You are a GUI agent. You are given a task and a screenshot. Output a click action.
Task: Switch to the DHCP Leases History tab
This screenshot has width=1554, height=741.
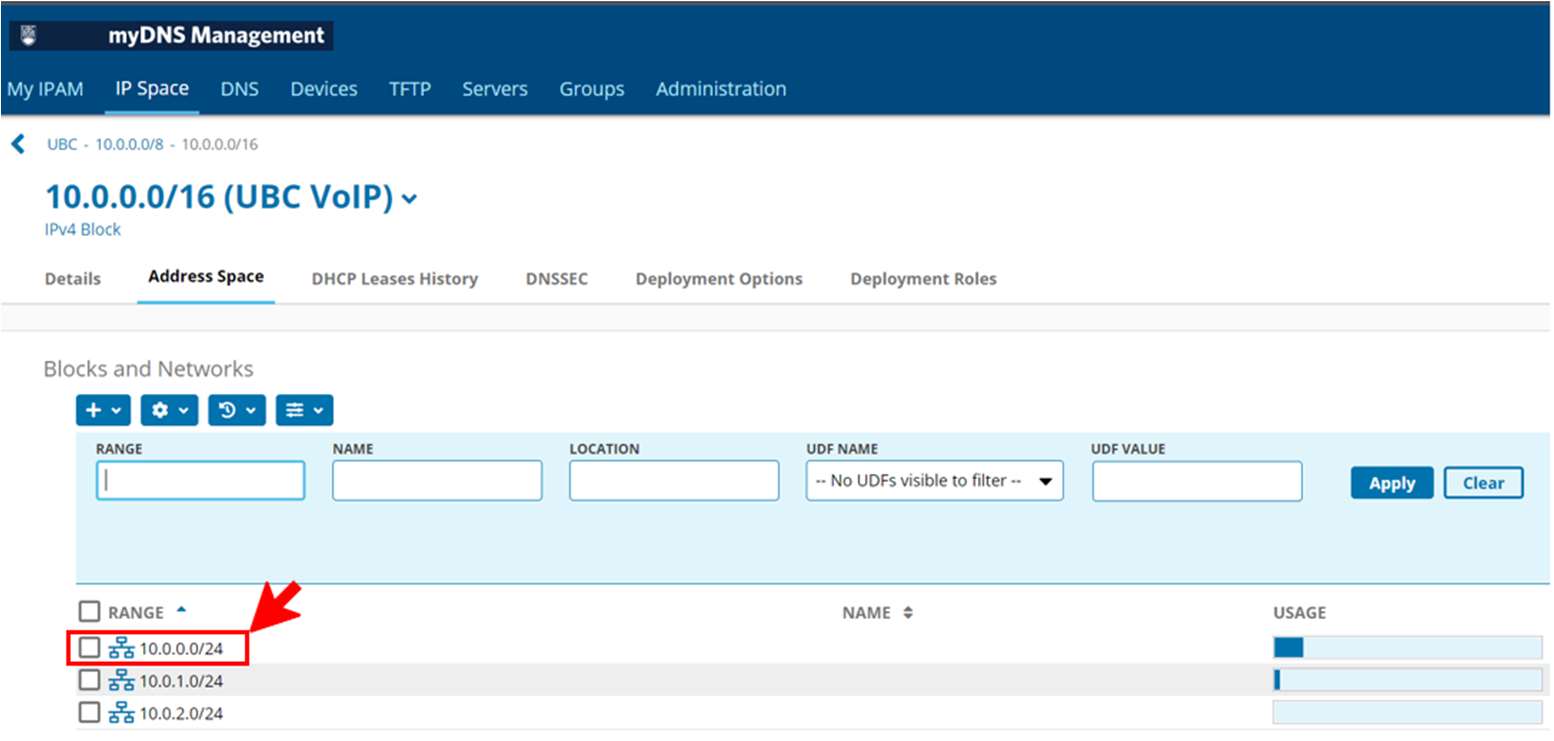(394, 279)
